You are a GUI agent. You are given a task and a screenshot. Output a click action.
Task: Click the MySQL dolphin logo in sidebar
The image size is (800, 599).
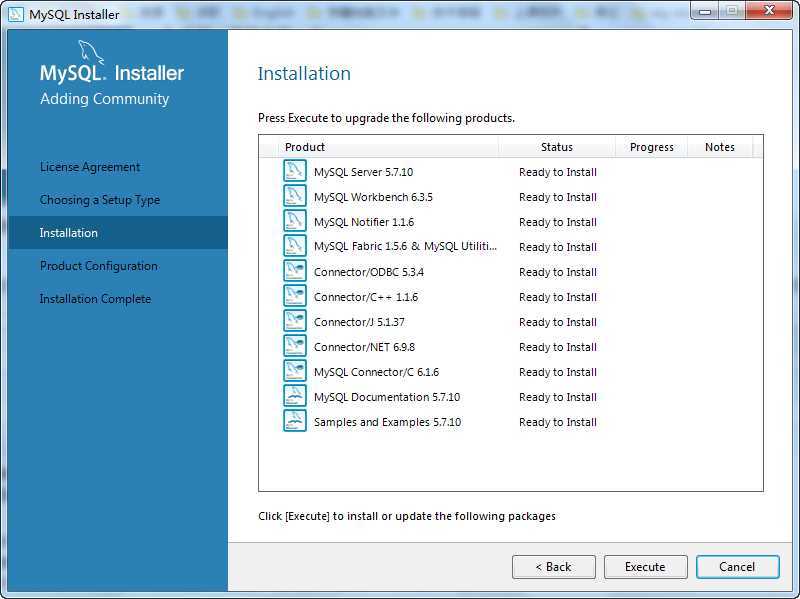pyautogui.click(x=91, y=53)
